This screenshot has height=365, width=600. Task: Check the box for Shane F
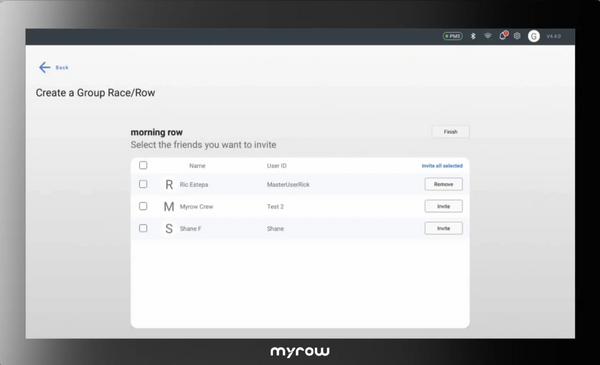(x=143, y=228)
